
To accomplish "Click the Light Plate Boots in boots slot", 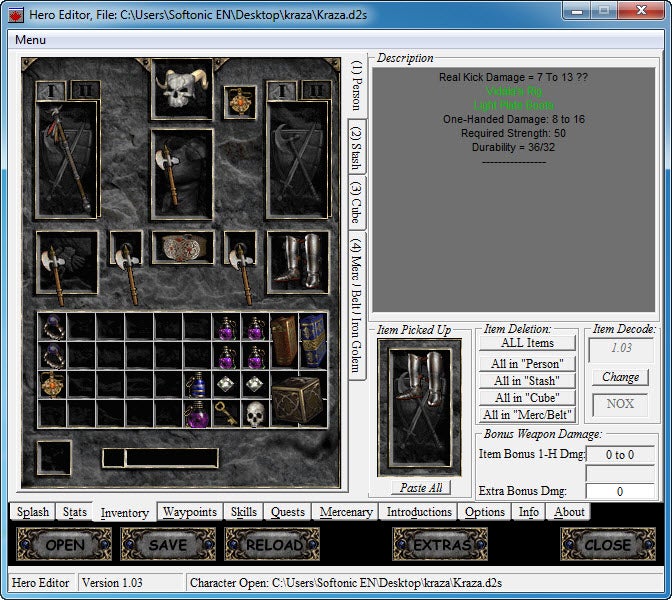I will click(298, 262).
